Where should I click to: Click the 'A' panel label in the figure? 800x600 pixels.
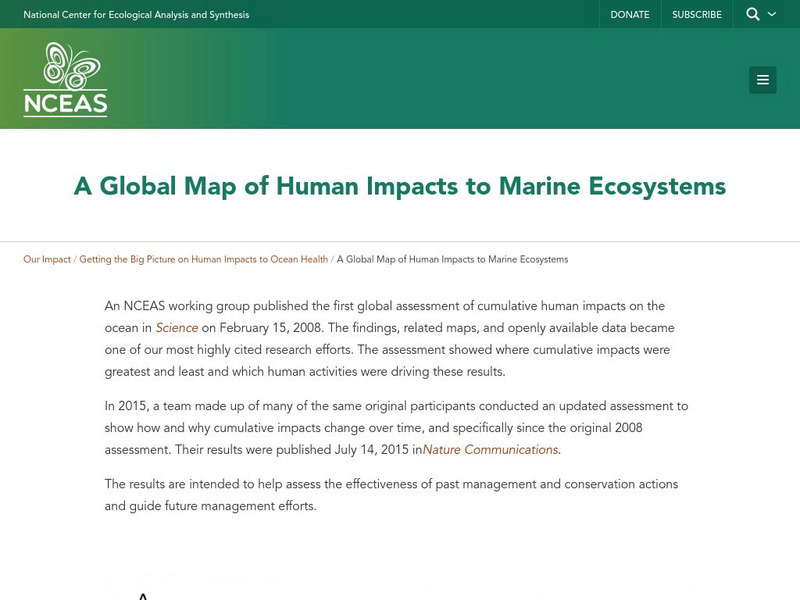[143, 595]
